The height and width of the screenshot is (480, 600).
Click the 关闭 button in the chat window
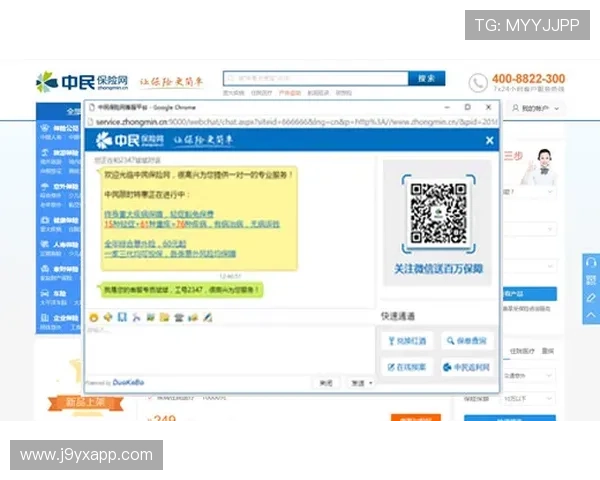[326, 383]
